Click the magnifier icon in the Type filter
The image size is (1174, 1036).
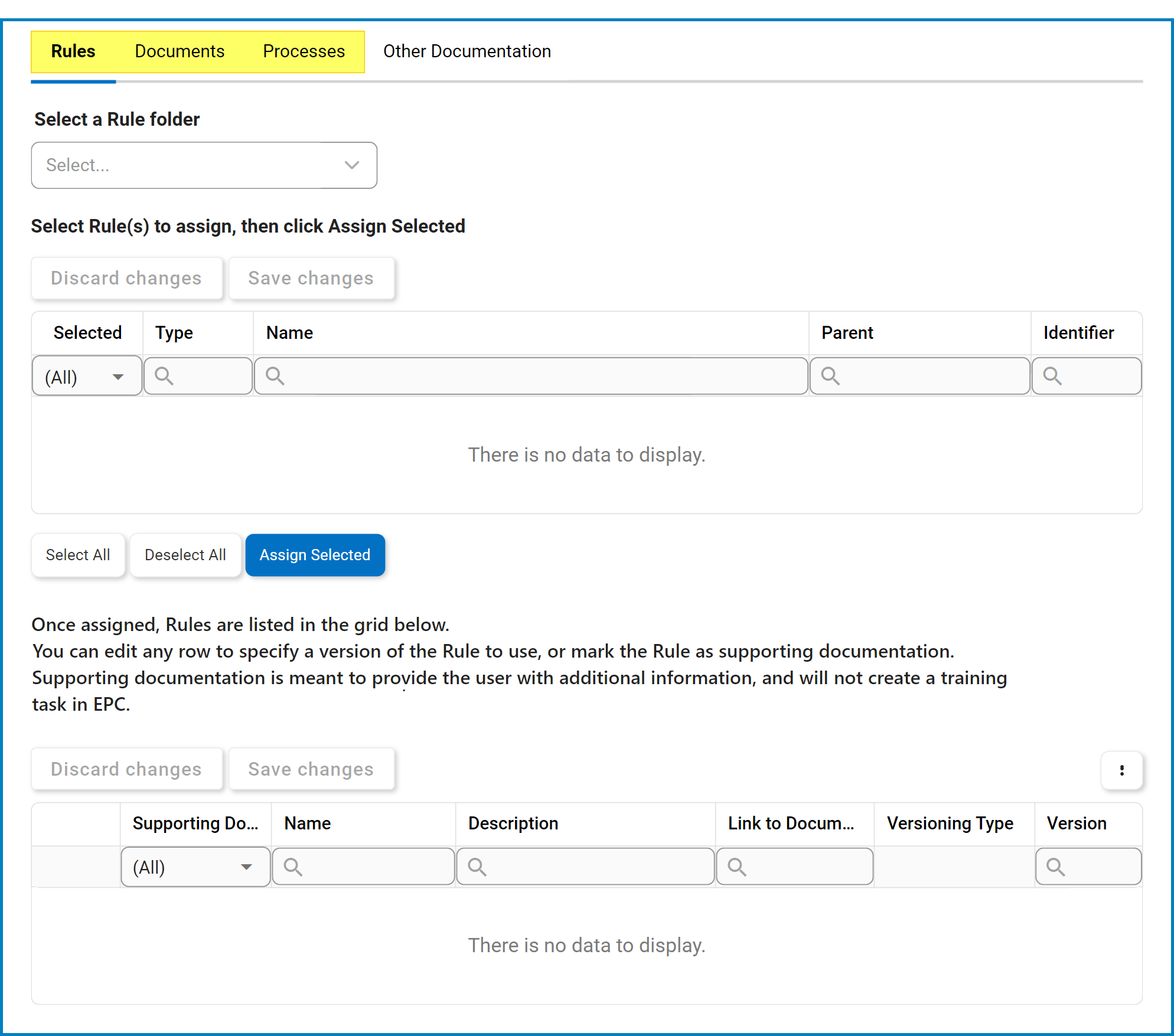pos(164,376)
